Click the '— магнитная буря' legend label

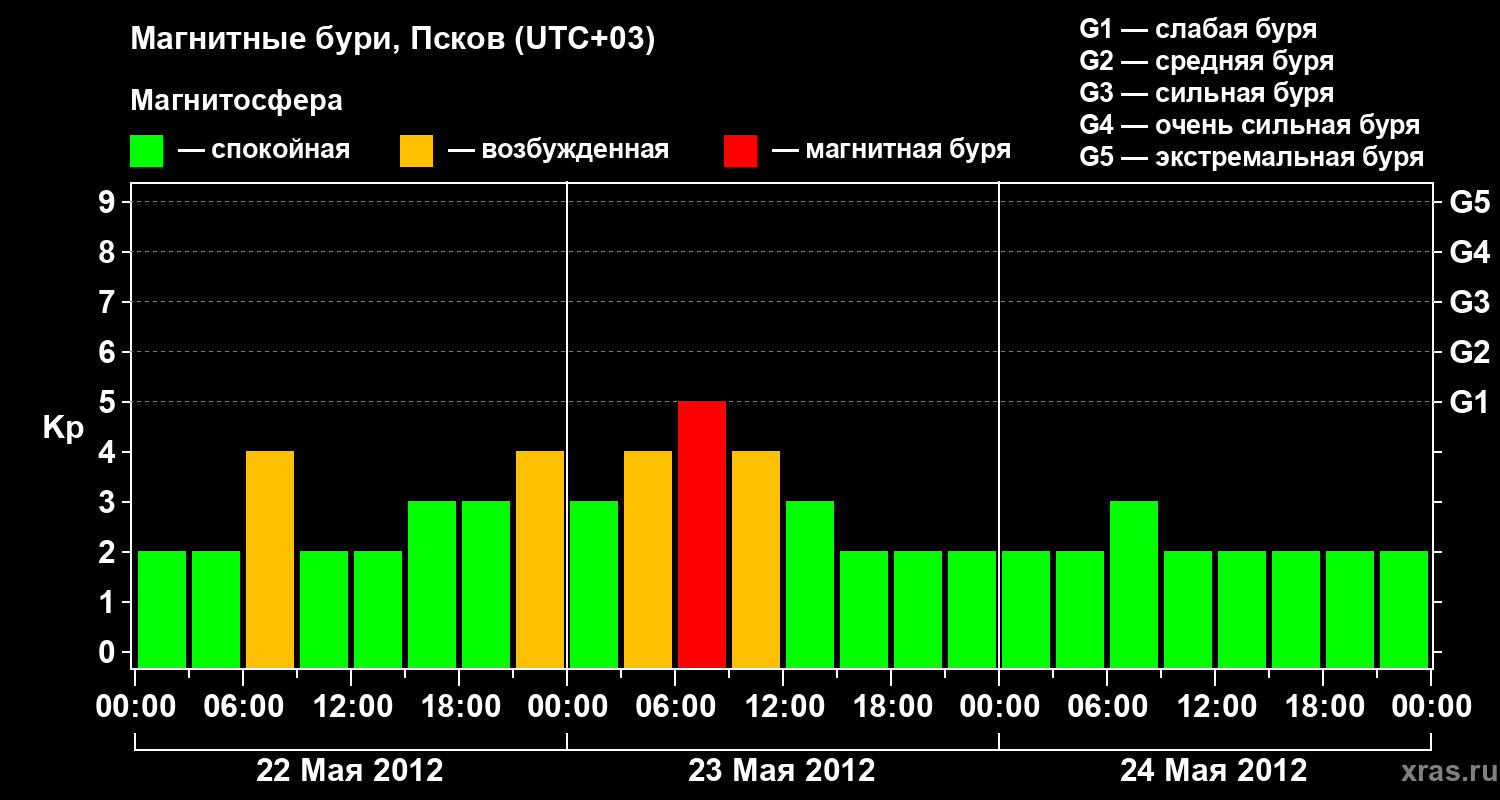892,151
